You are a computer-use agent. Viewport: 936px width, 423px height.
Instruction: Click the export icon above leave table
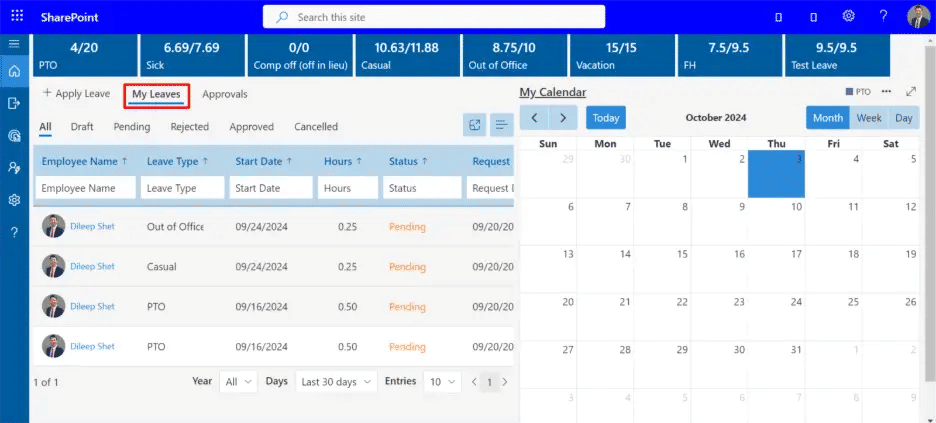point(475,125)
